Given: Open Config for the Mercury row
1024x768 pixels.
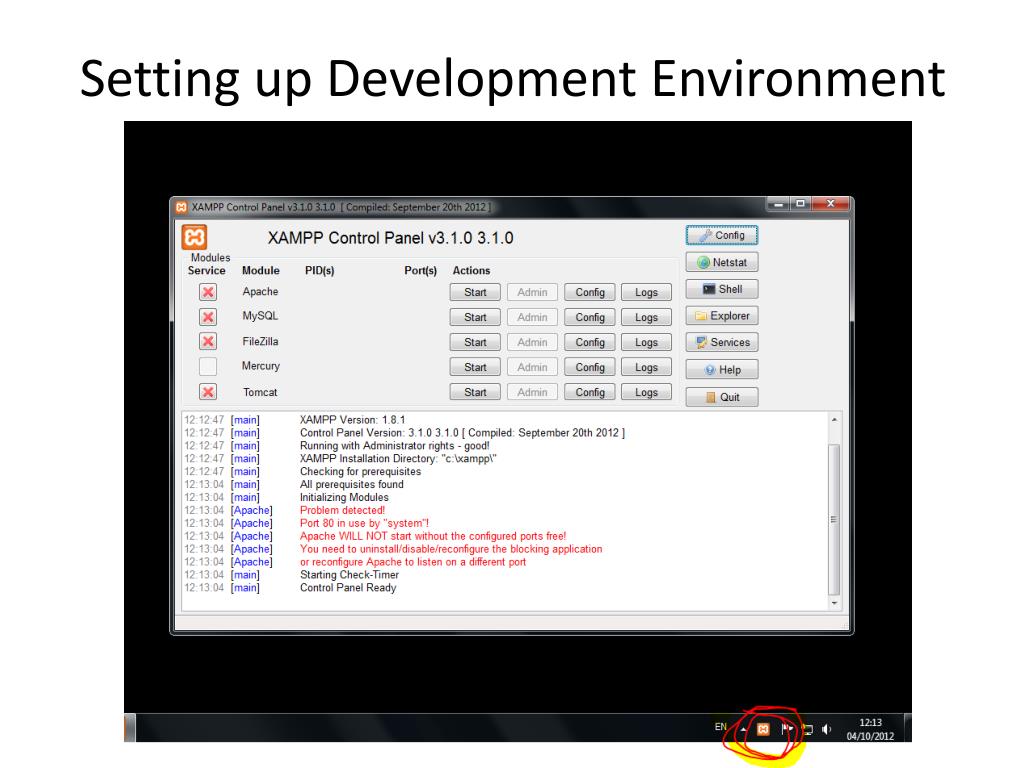Looking at the screenshot, I should click(x=590, y=367).
